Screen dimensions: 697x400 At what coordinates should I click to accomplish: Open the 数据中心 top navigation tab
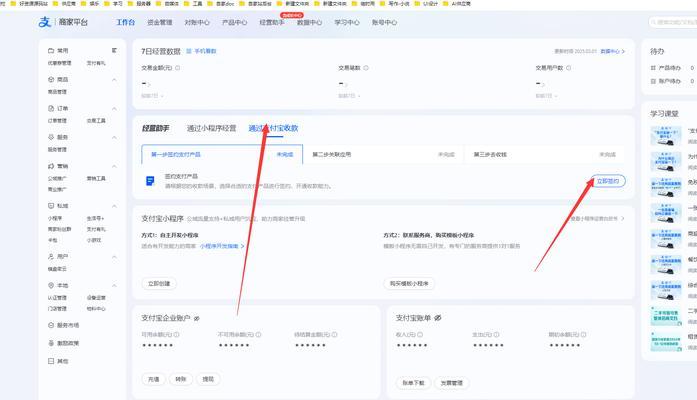pyautogui.click(x=309, y=22)
